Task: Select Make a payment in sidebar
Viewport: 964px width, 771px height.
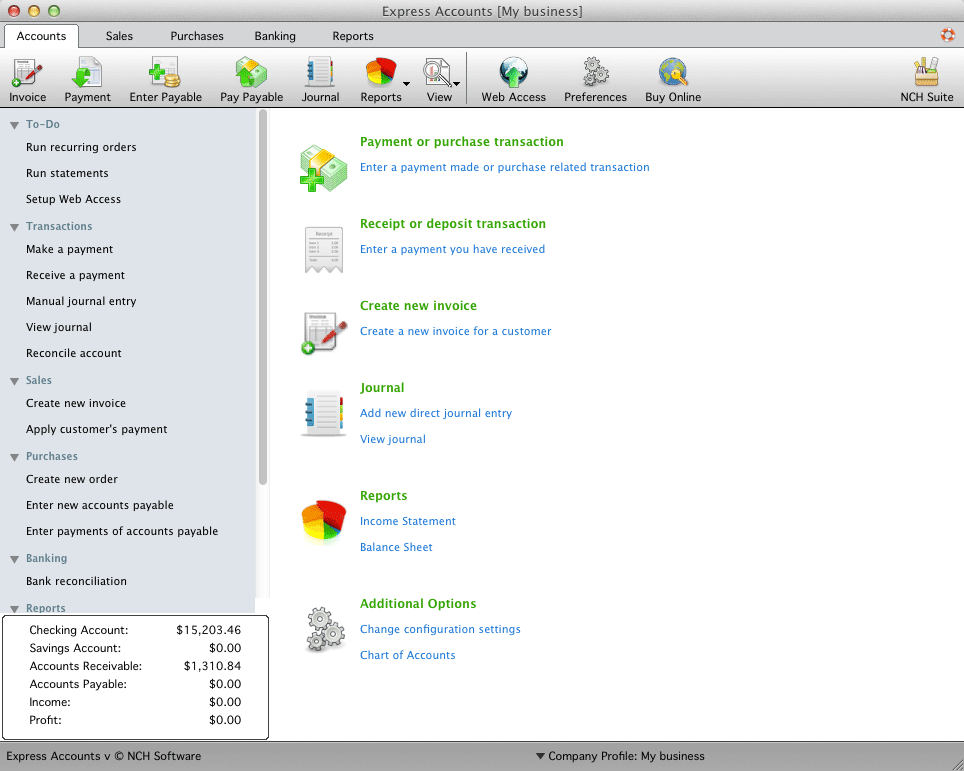Action: pyautogui.click(x=69, y=249)
